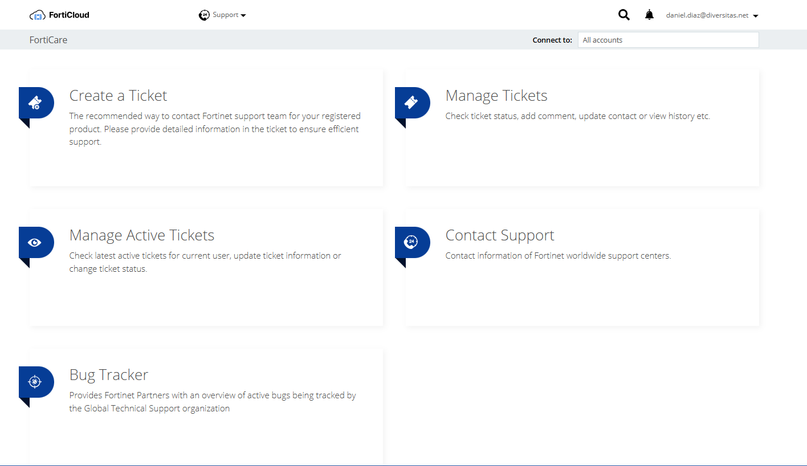Screen dimensions: 807x466
Task: Click the FortiCloud logo icon
Action: pyautogui.click(x=37, y=15)
